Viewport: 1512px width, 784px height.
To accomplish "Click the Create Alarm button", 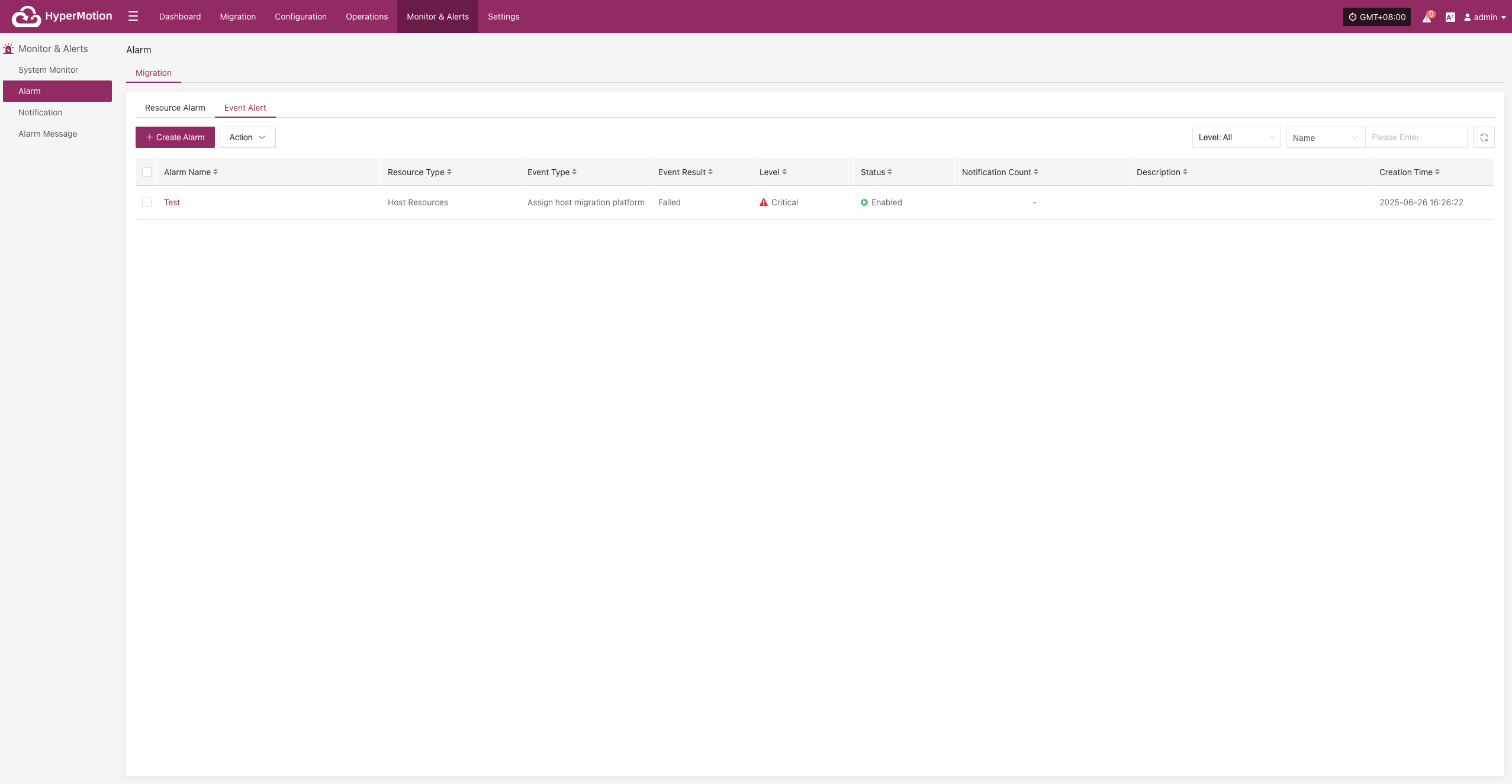I will click(x=175, y=137).
